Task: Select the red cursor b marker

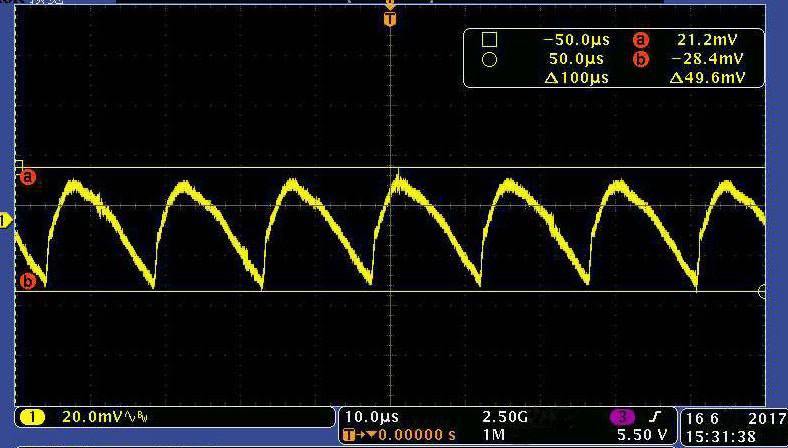Action: (28, 282)
